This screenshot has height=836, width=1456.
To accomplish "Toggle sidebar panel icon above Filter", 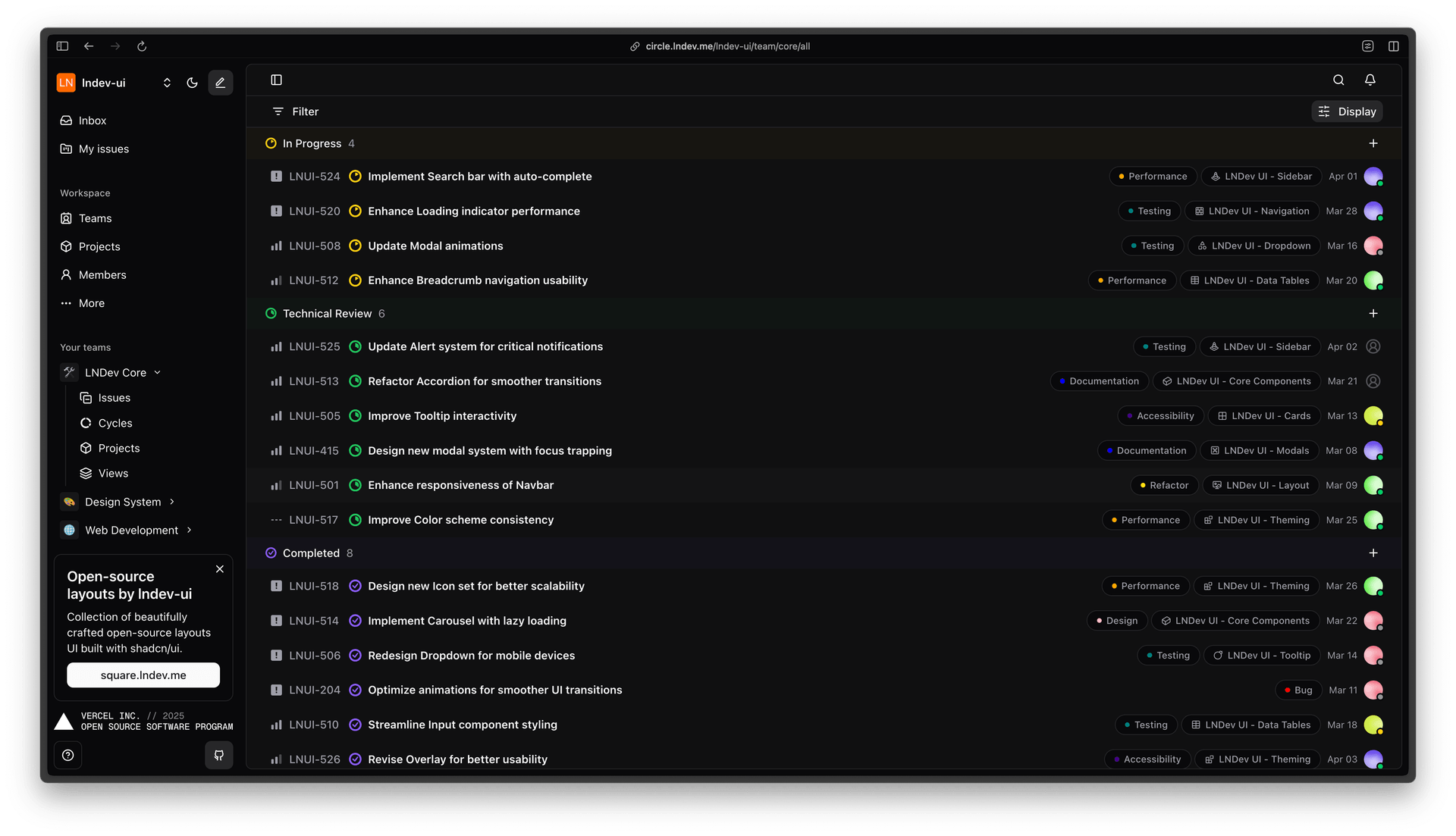I will point(276,80).
